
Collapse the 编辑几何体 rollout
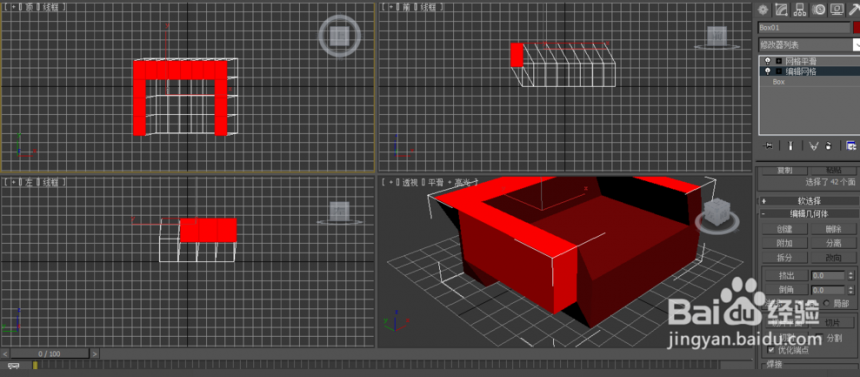[808, 213]
